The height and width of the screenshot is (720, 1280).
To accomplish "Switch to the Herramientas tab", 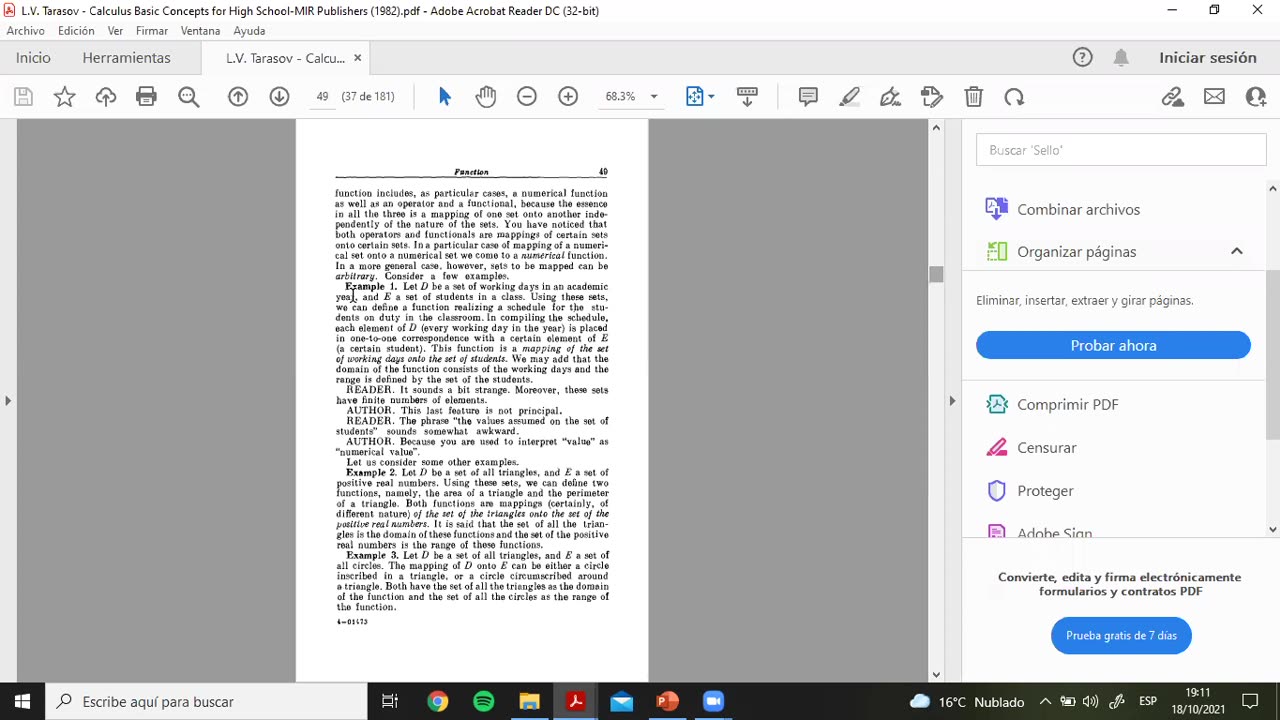I will click(127, 58).
